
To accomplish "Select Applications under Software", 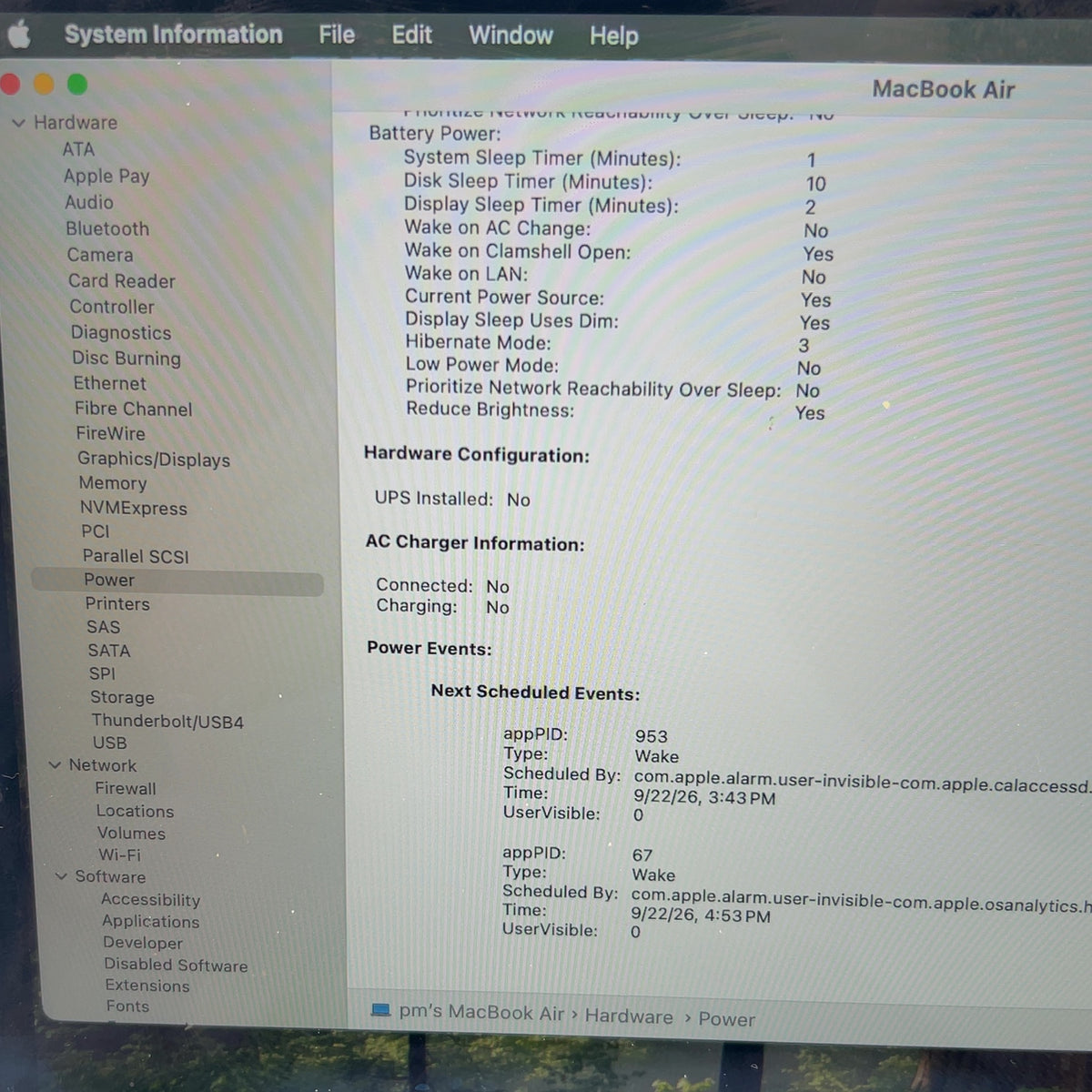I will click(x=151, y=922).
